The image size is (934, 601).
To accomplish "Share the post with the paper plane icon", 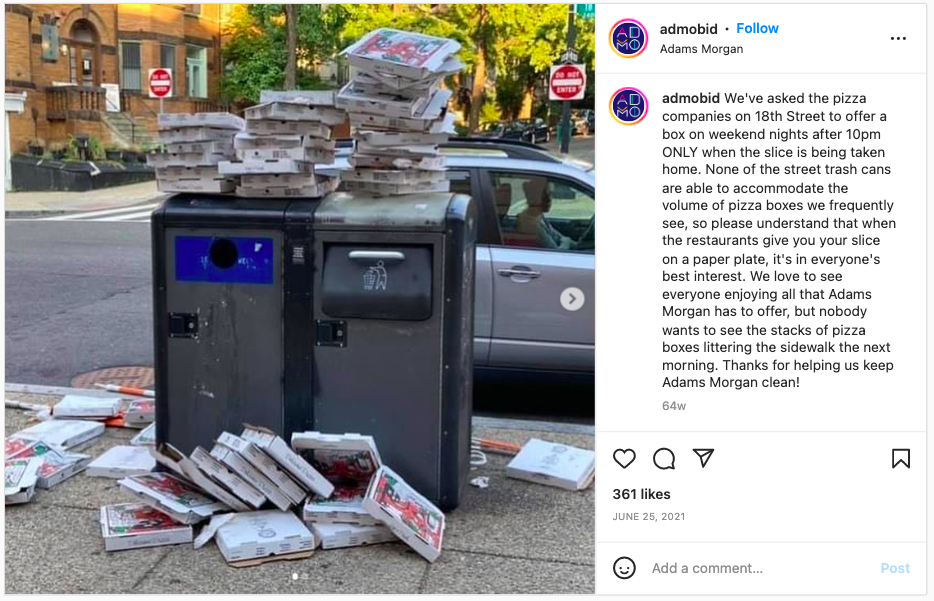I will click(x=703, y=458).
